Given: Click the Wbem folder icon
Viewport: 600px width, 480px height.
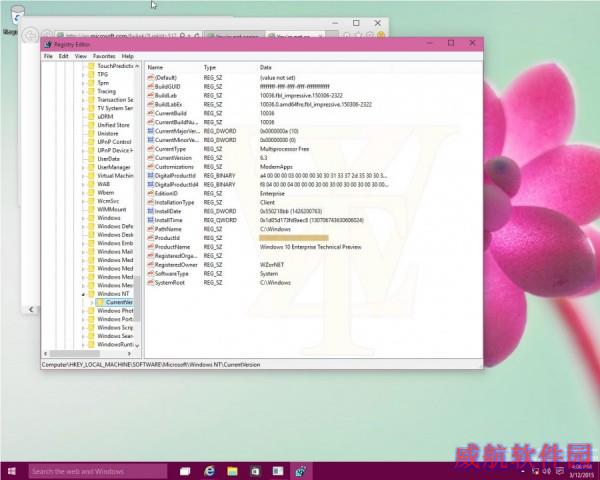Looking at the screenshot, I should [x=91, y=193].
